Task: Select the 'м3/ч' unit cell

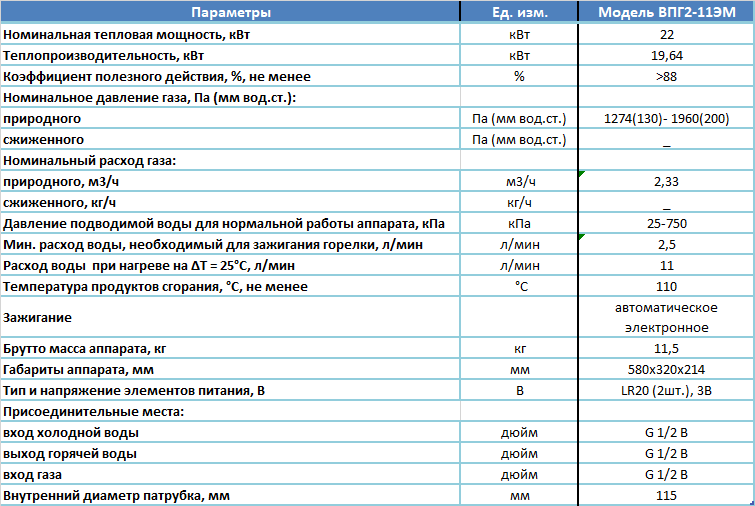Action: 520,182
